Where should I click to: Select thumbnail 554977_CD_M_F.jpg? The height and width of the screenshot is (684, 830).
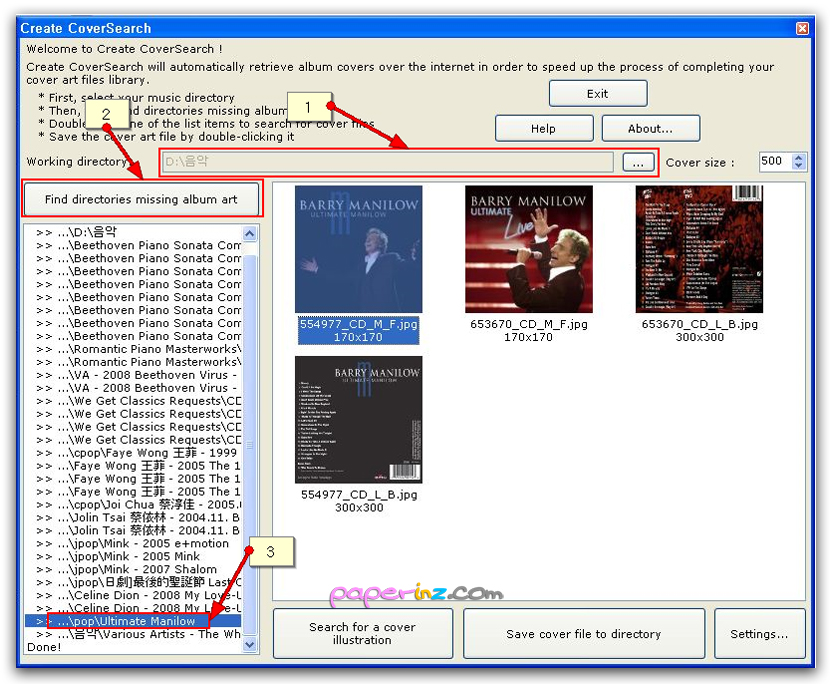(x=358, y=249)
